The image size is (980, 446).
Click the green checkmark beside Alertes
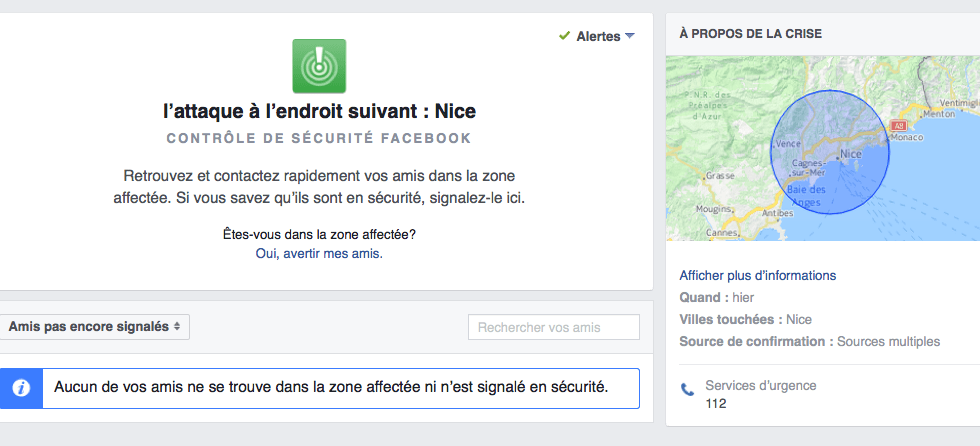click(x=565, y=36)
